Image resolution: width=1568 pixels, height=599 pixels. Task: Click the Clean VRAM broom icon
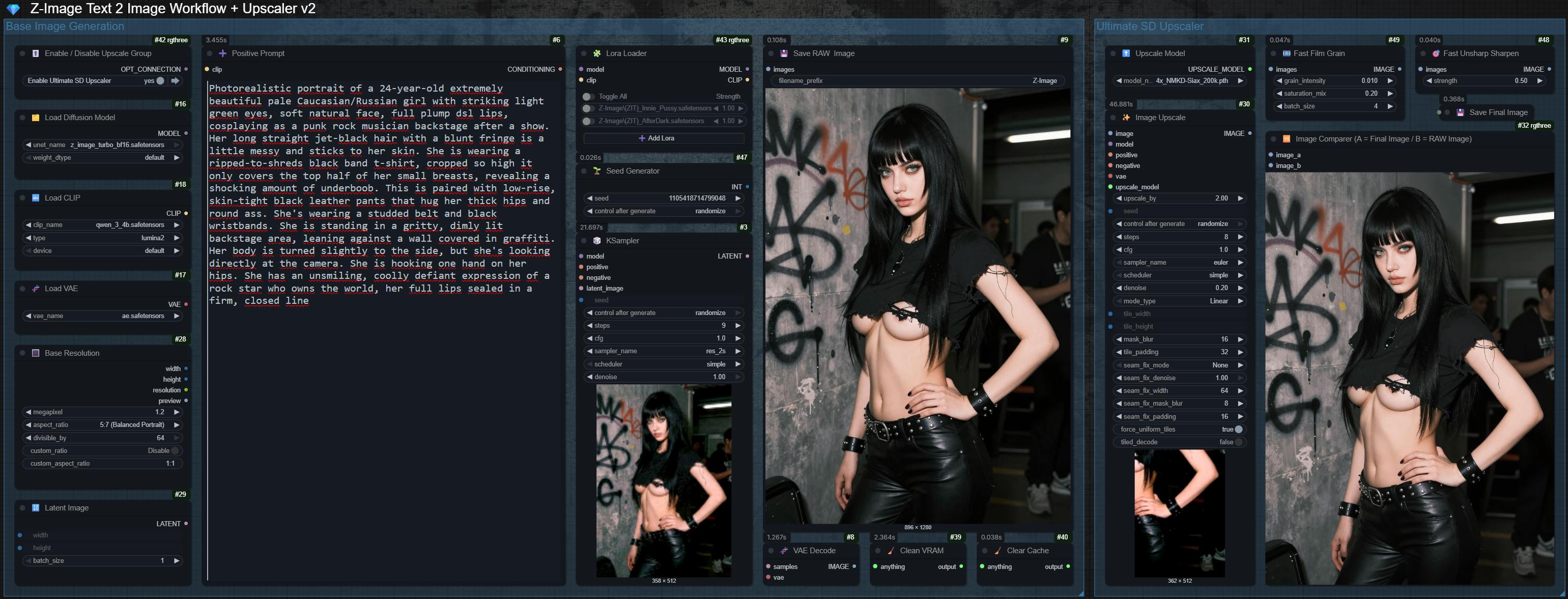click(x=891, y=551)
